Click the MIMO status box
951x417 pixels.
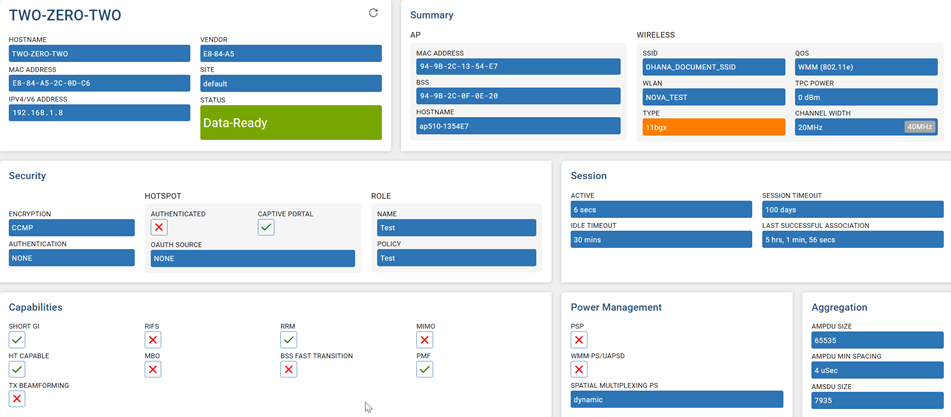coord(425,340)
